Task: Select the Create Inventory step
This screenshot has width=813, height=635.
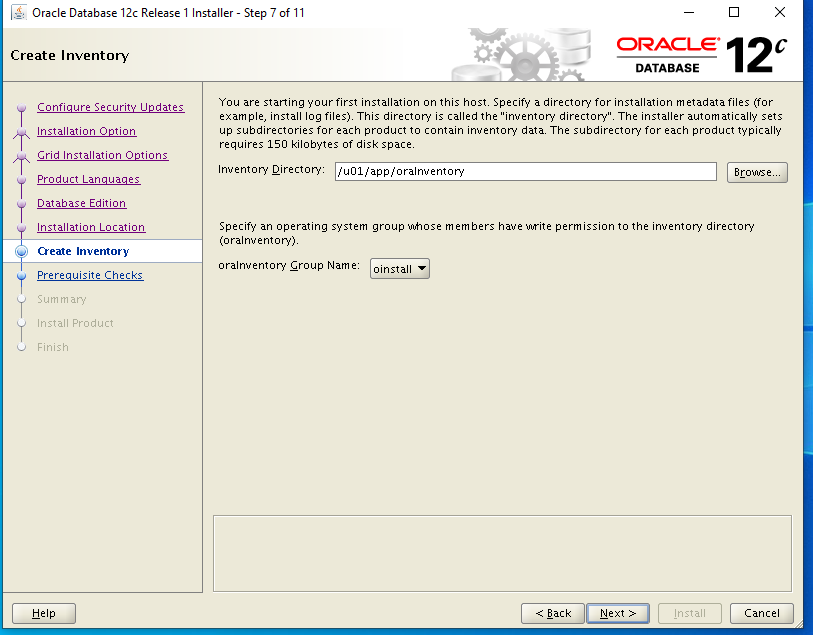Action: (x=83, y=251)
